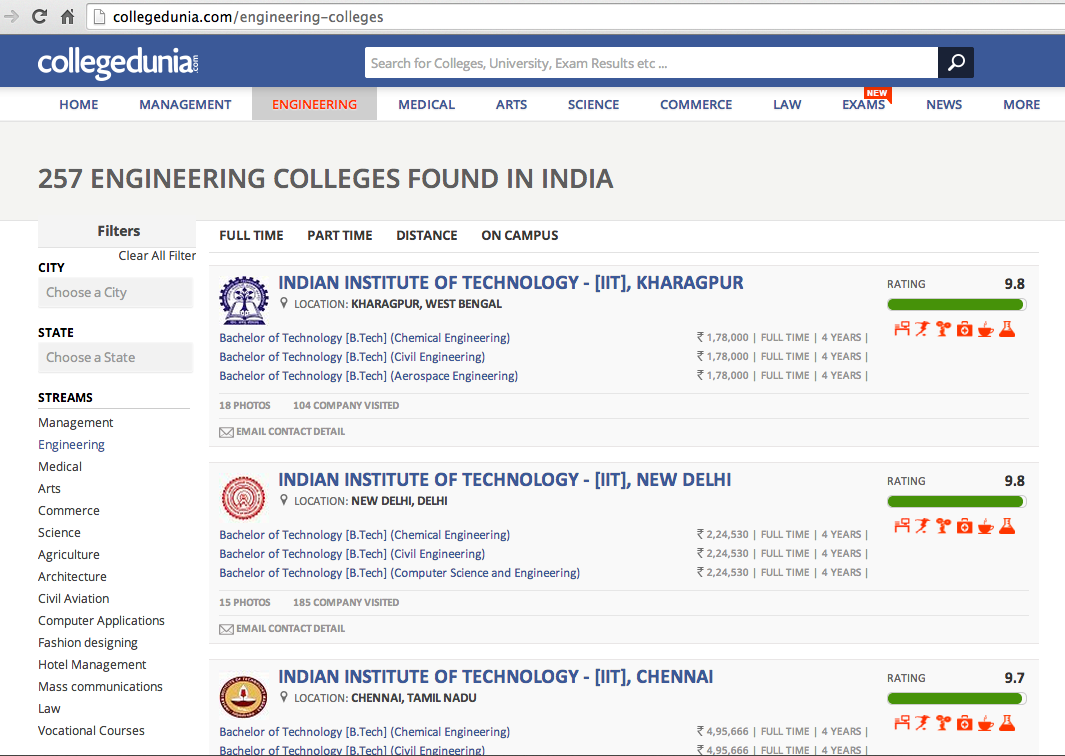Focus the college search input field
The image size is (1065, 756).
651,62
